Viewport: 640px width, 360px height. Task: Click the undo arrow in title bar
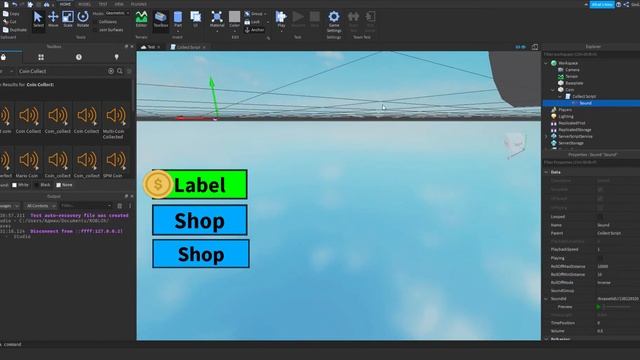pyautogui.click(x=14, y=4)
